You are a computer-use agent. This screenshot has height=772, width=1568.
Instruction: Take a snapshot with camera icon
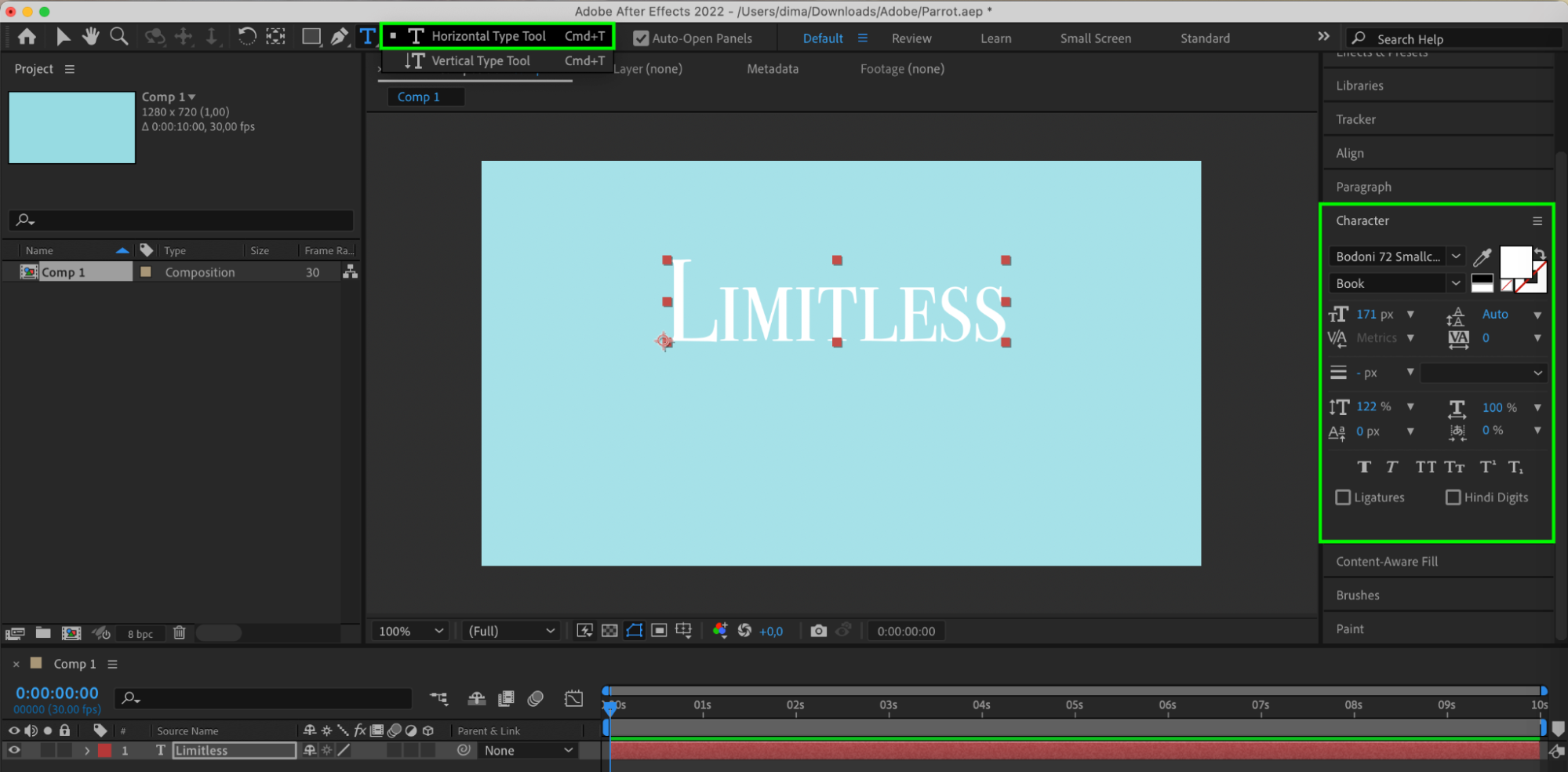click(x=818, y=631)
